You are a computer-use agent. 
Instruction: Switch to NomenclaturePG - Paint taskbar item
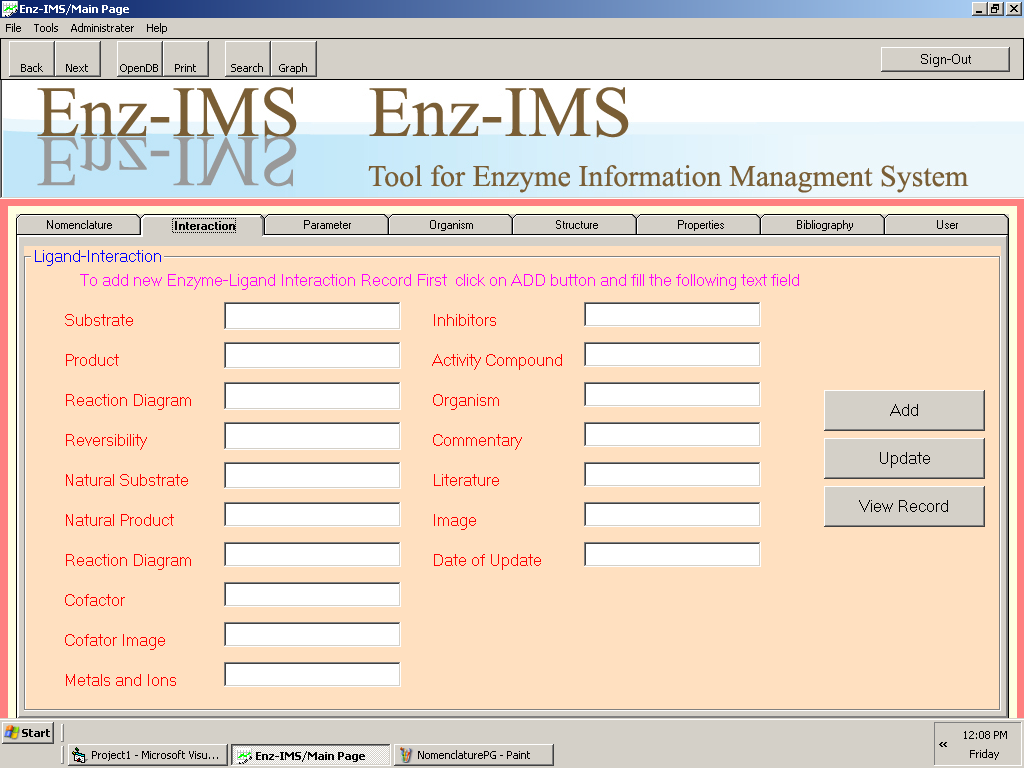(474, 755)
